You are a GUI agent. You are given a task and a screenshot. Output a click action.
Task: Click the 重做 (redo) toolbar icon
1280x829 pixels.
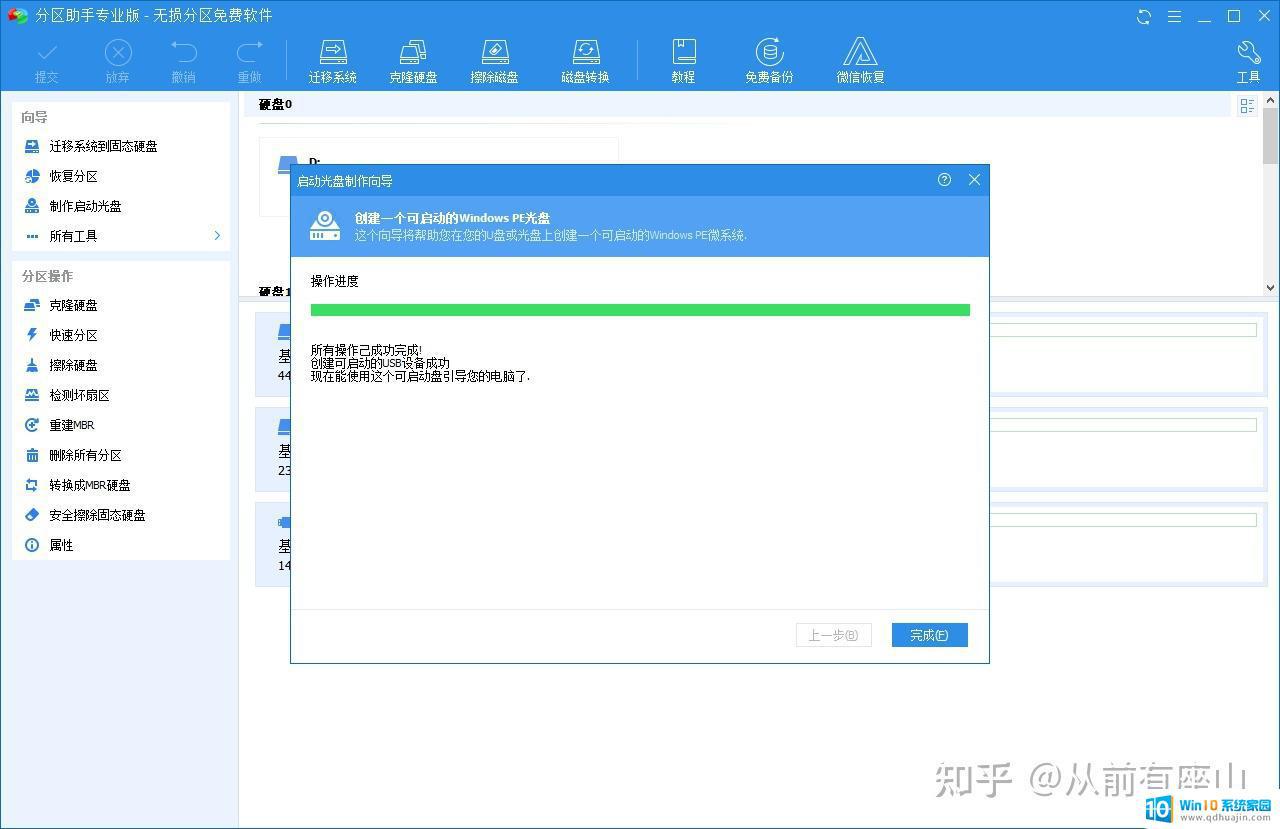coord(249,61)
